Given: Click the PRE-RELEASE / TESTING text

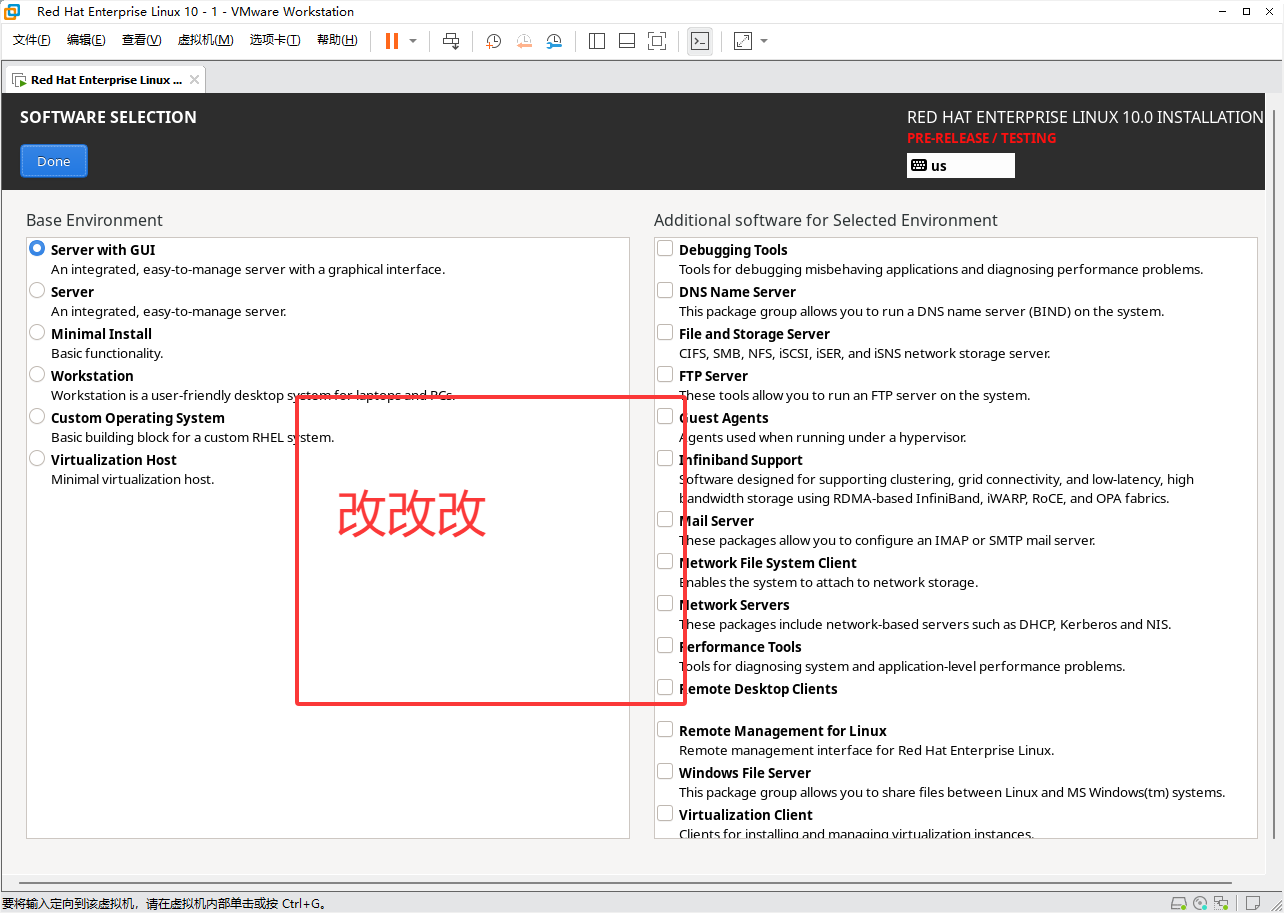Looking at the screenshot, I should click(981, 138).
